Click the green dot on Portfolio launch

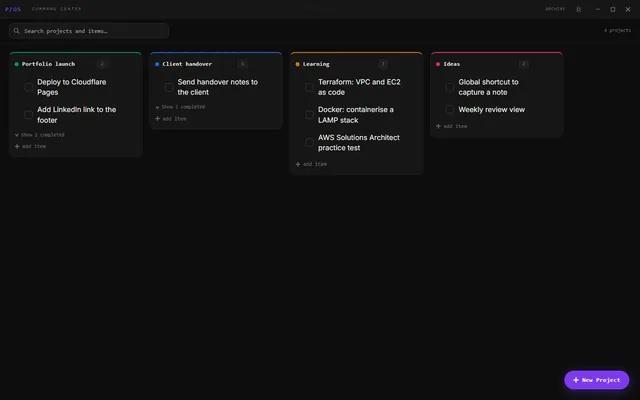[x=17, y=64]
